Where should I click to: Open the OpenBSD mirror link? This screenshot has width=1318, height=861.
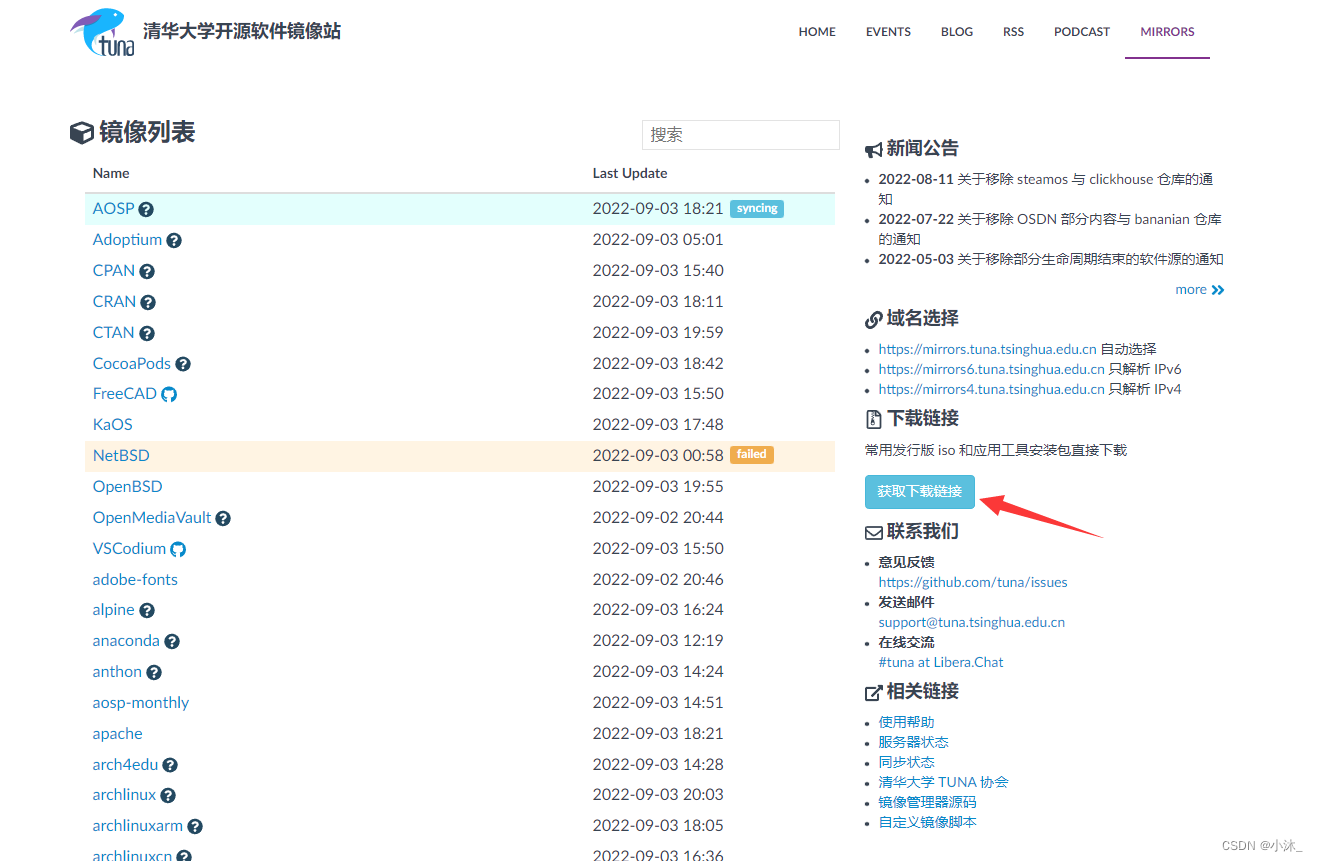(x=127, y=487)
